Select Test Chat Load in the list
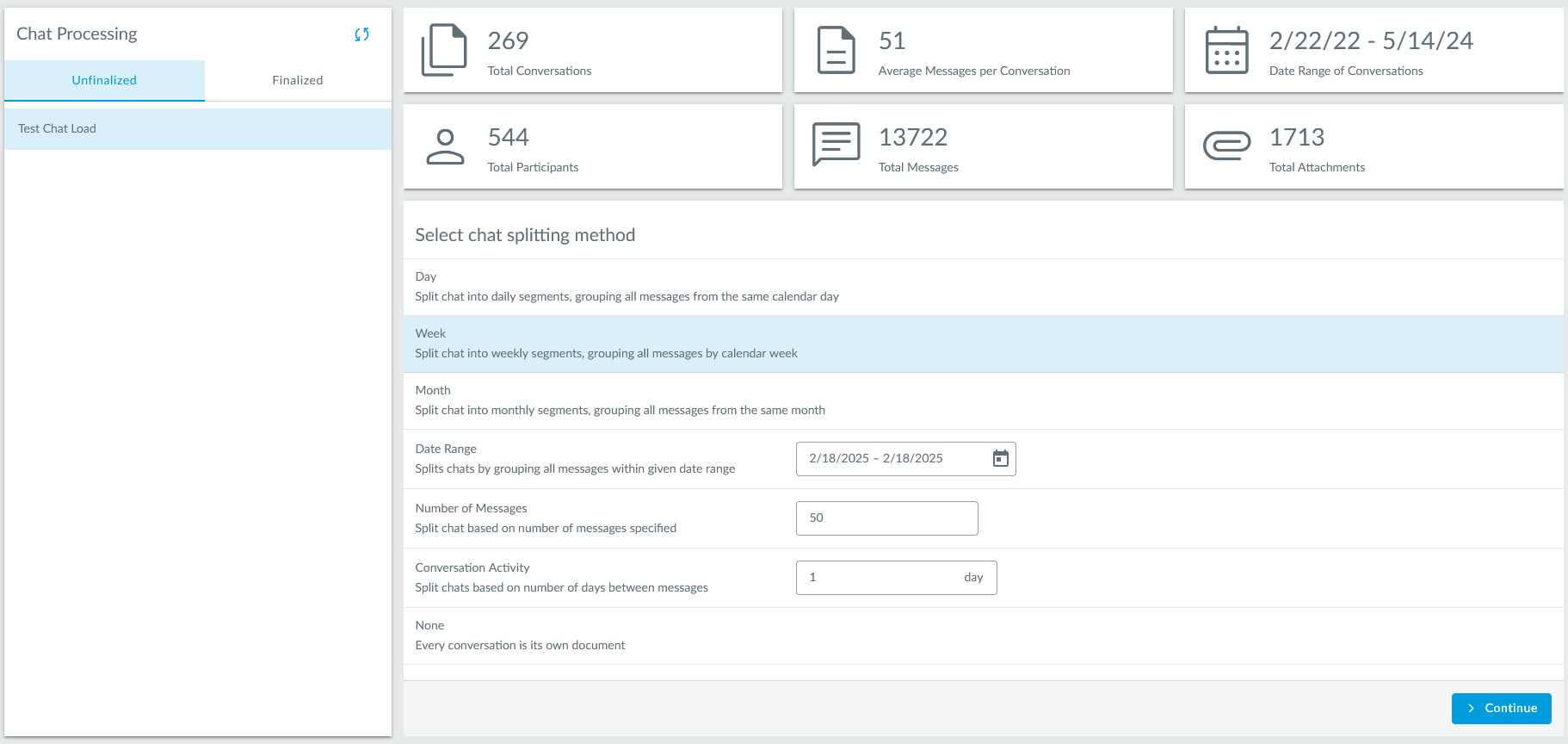The width and height of the screenshot is (1568, 744). (197, 128)
